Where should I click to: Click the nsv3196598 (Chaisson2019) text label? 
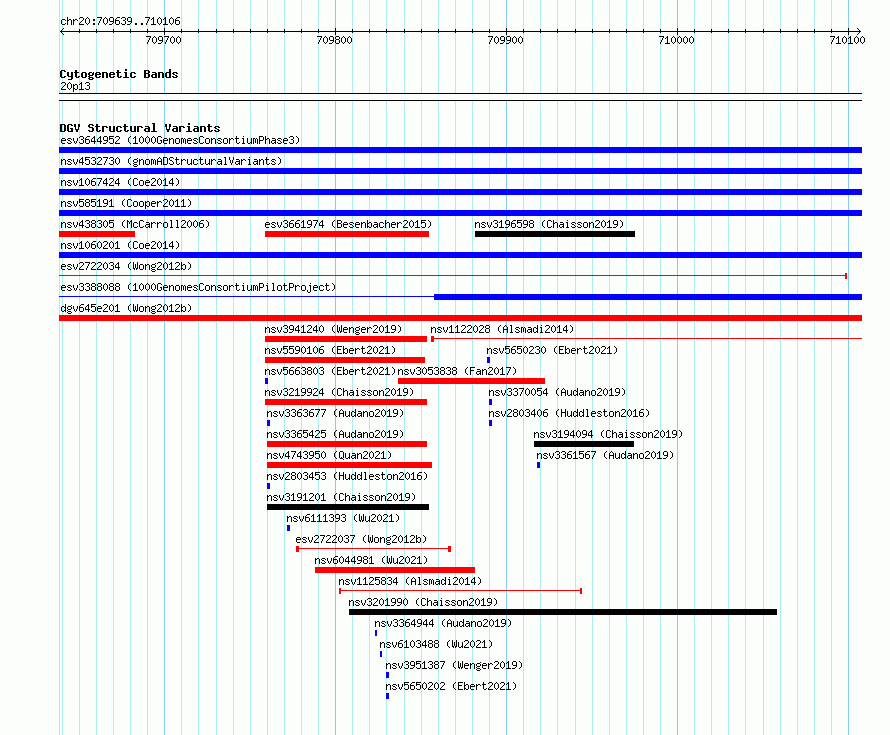click(x=549, y=224)
